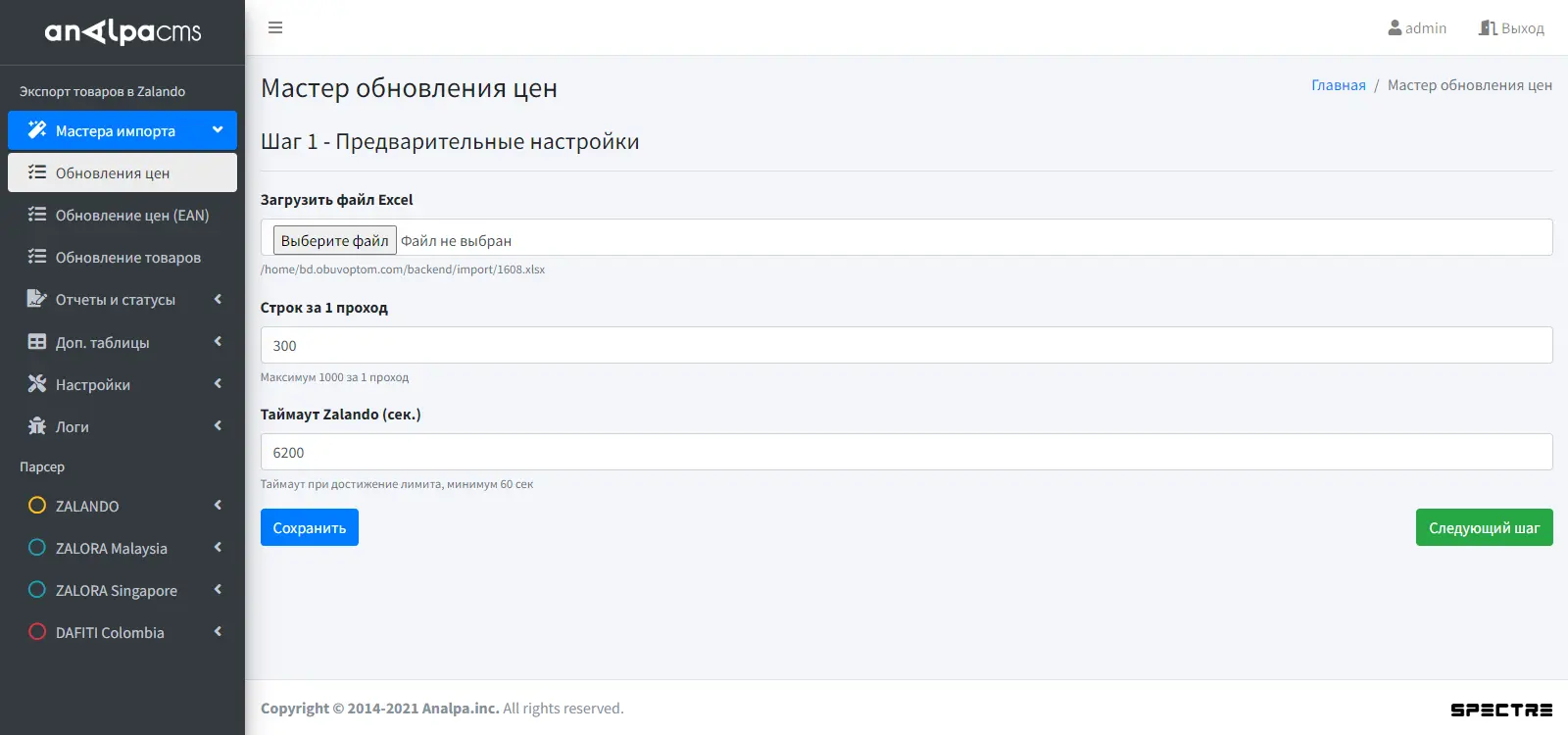This screenshot has width=1568, height=735.
Task: Click the magic wand icon for Мастера импорта
Action: coord(37,130)
